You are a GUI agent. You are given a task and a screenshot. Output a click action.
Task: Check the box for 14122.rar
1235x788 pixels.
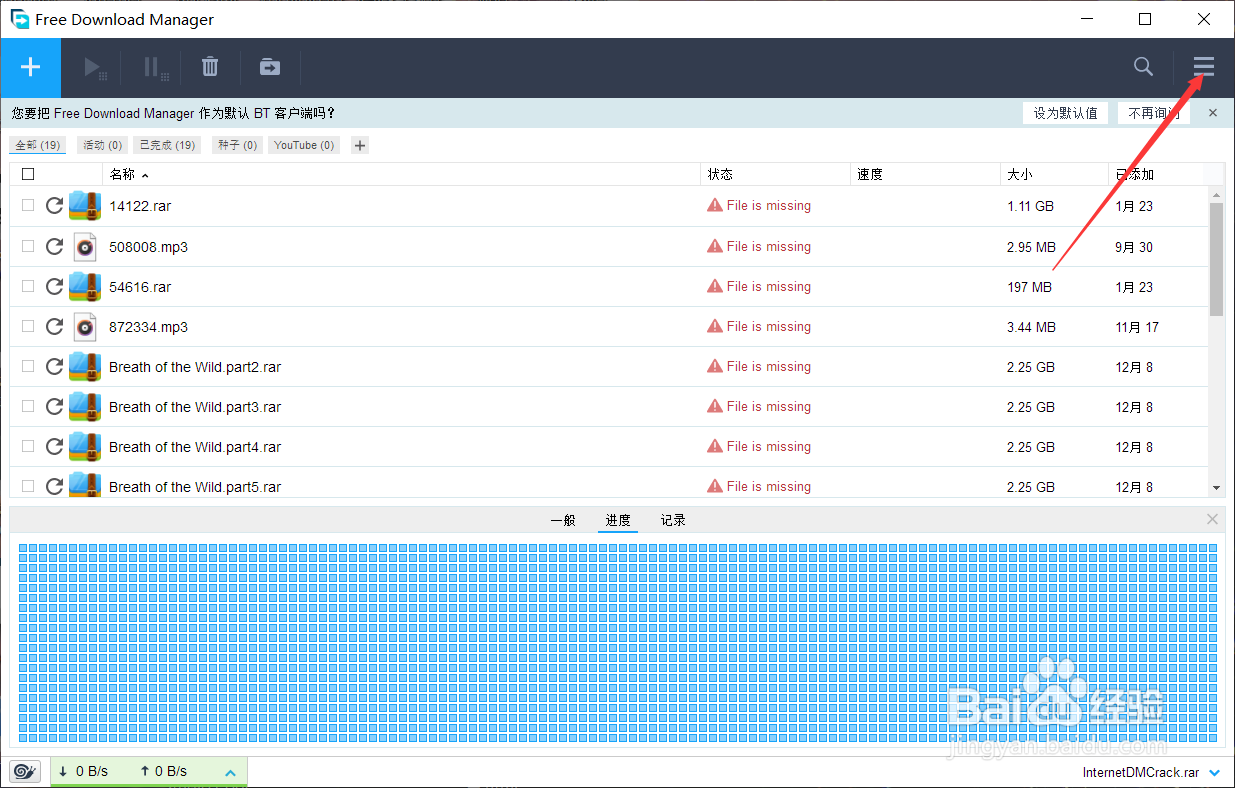pos(28,205)
